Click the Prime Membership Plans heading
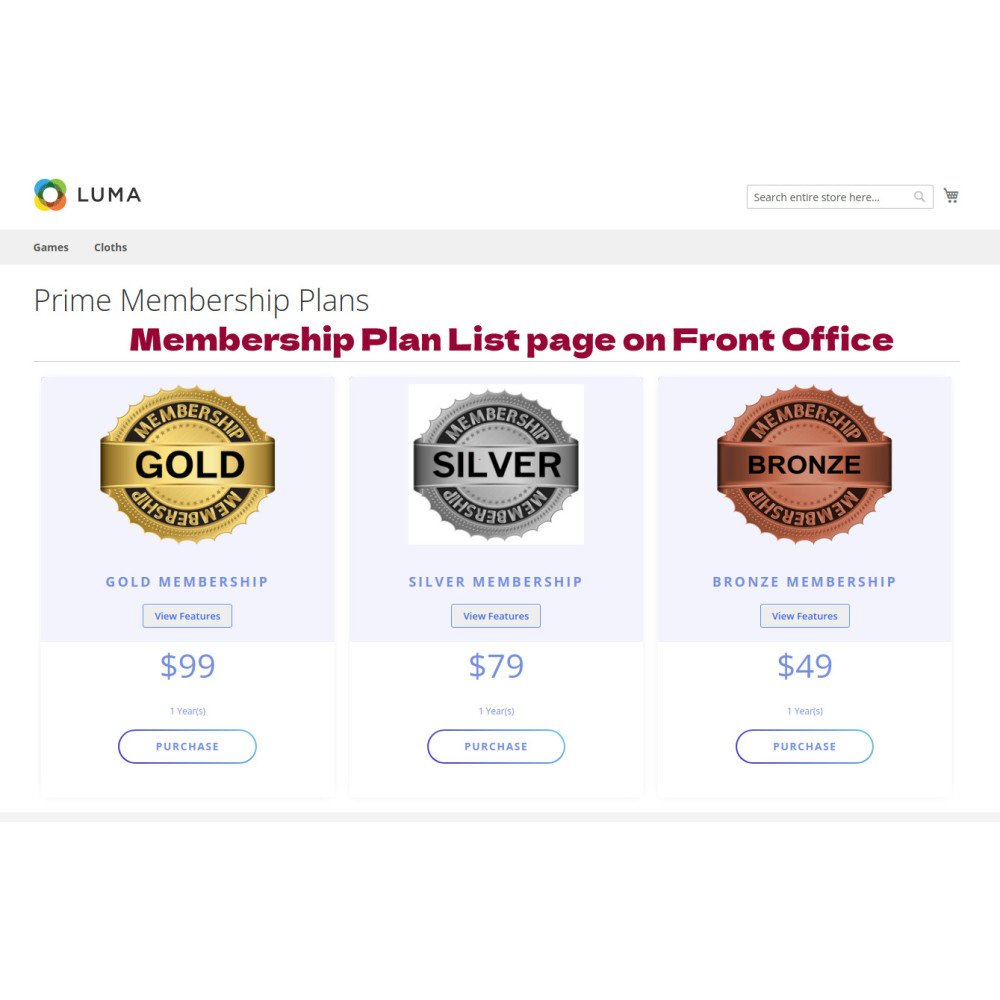This screenshot has height=1000, width=1000. coord(202,301)
